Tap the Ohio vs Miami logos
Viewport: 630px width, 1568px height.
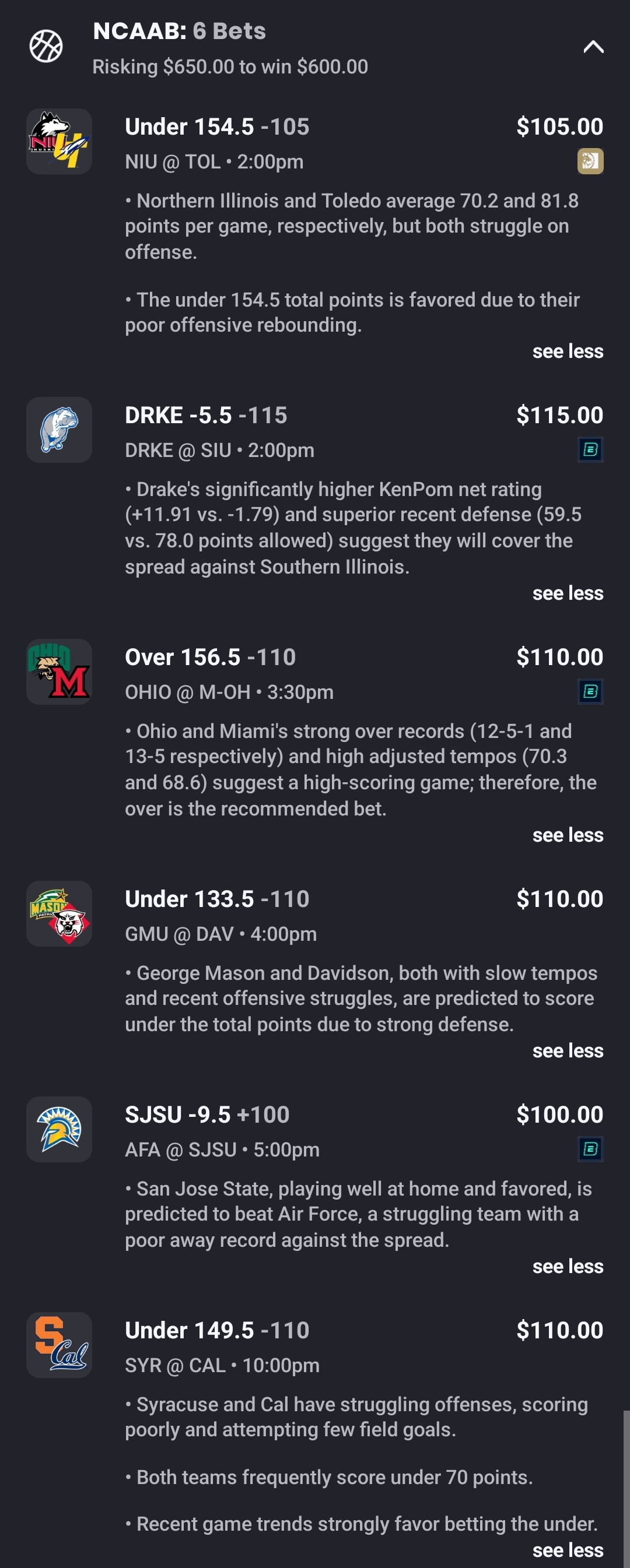(59, 672)
